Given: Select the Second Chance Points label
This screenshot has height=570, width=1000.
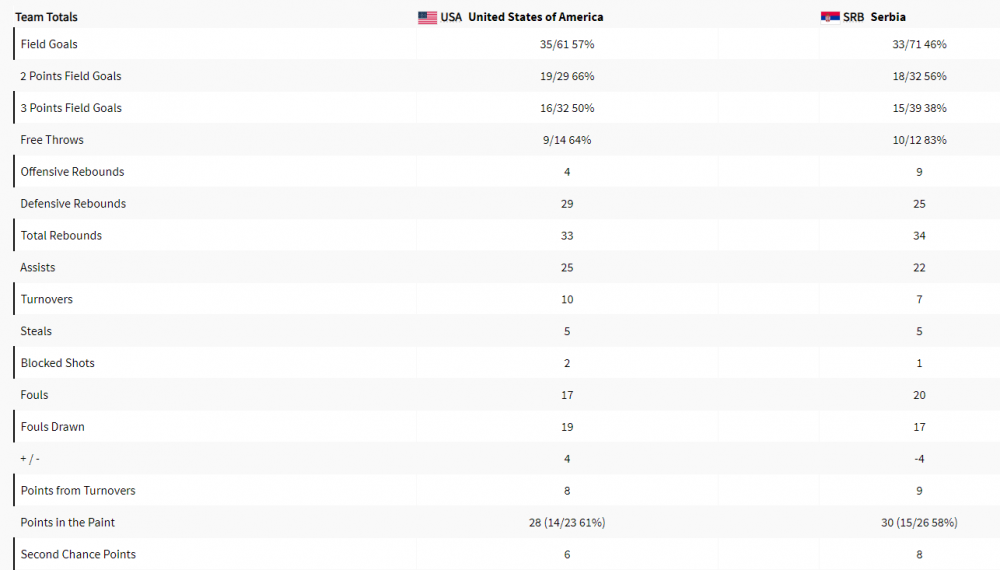Looking at the screenshot, I should (78, 555).
